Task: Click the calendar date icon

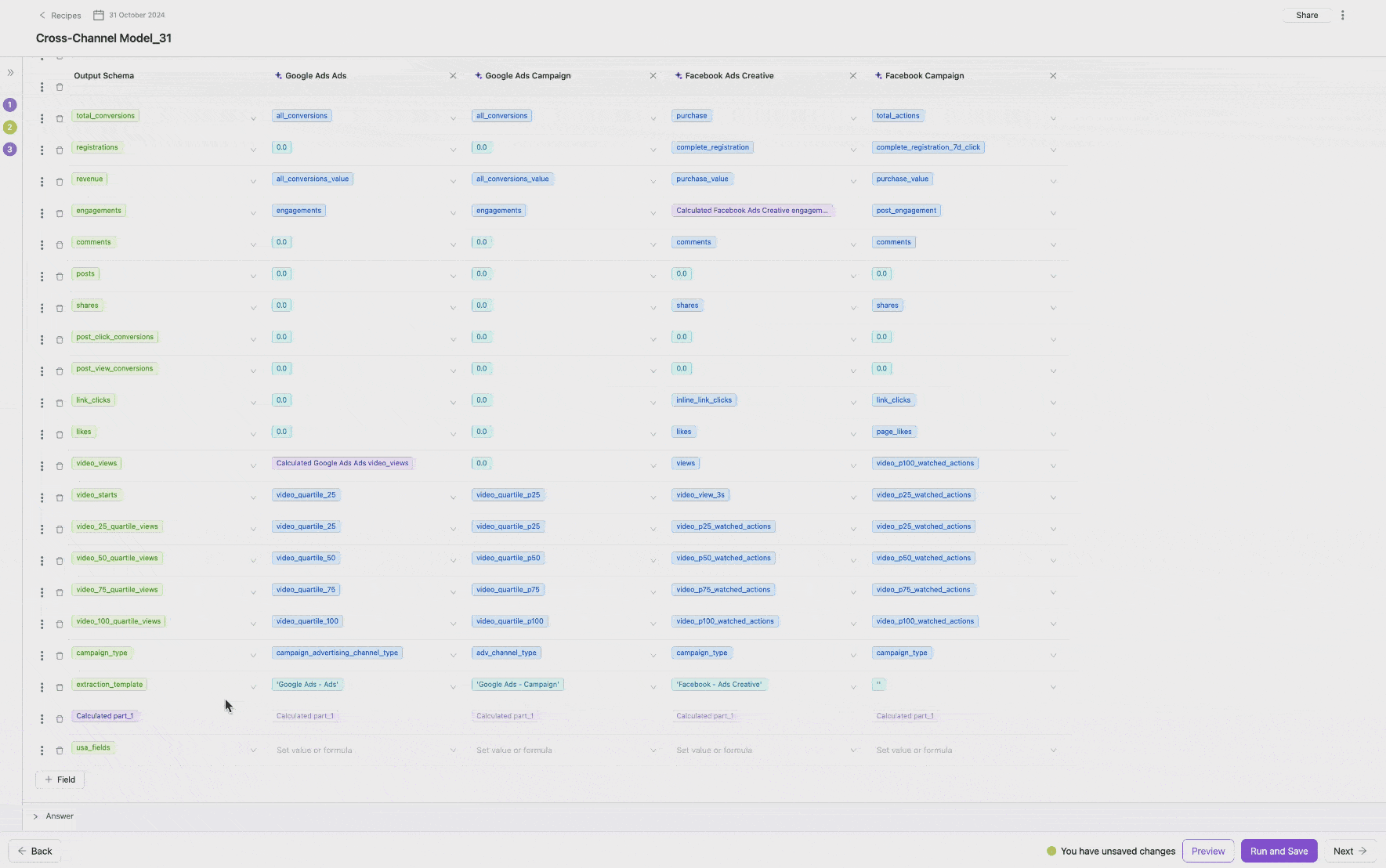Action: click(x=99, y=16)
